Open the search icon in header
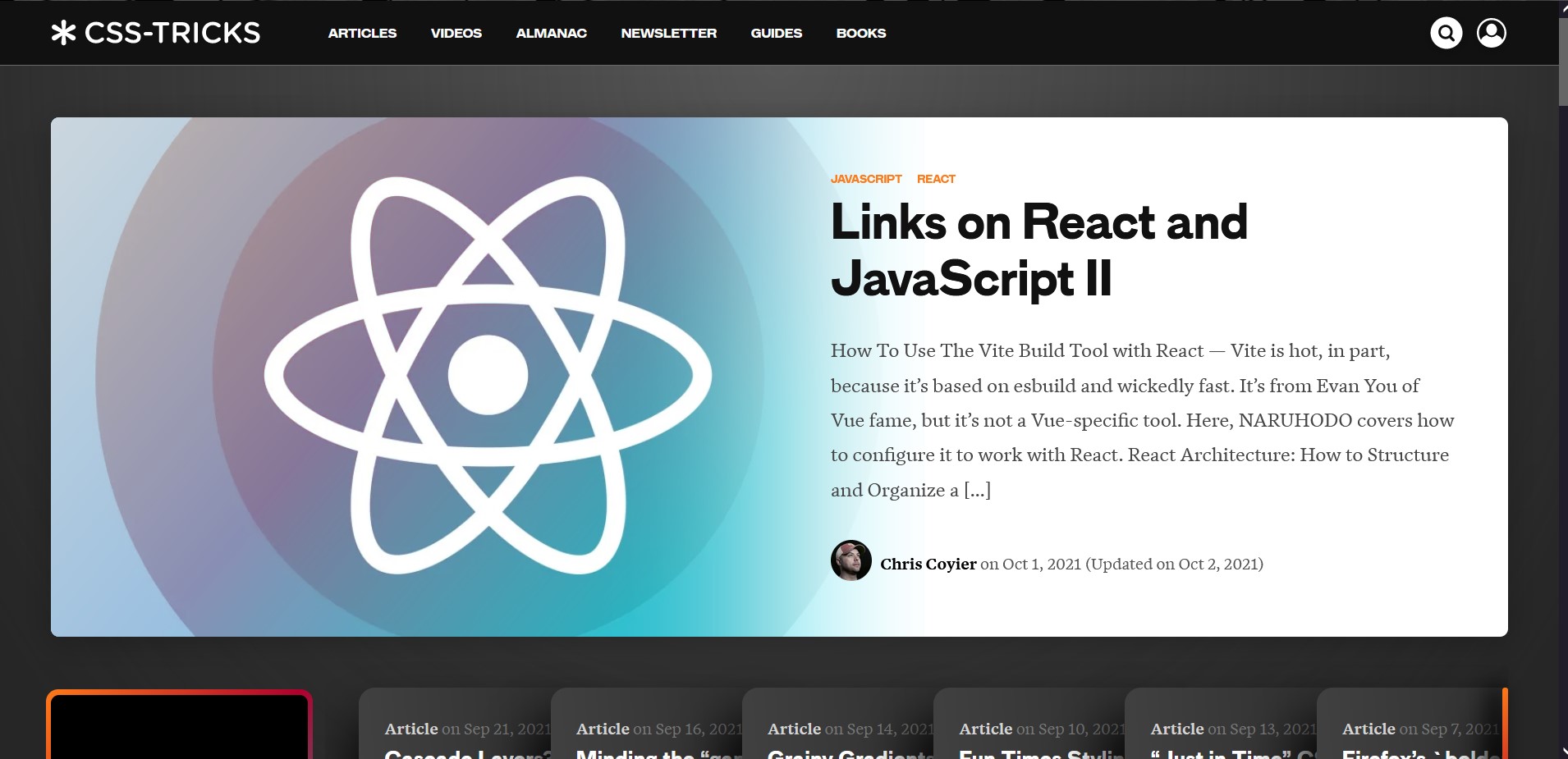This screenshot has width=1568, height=759. [x=1446, y=33]
